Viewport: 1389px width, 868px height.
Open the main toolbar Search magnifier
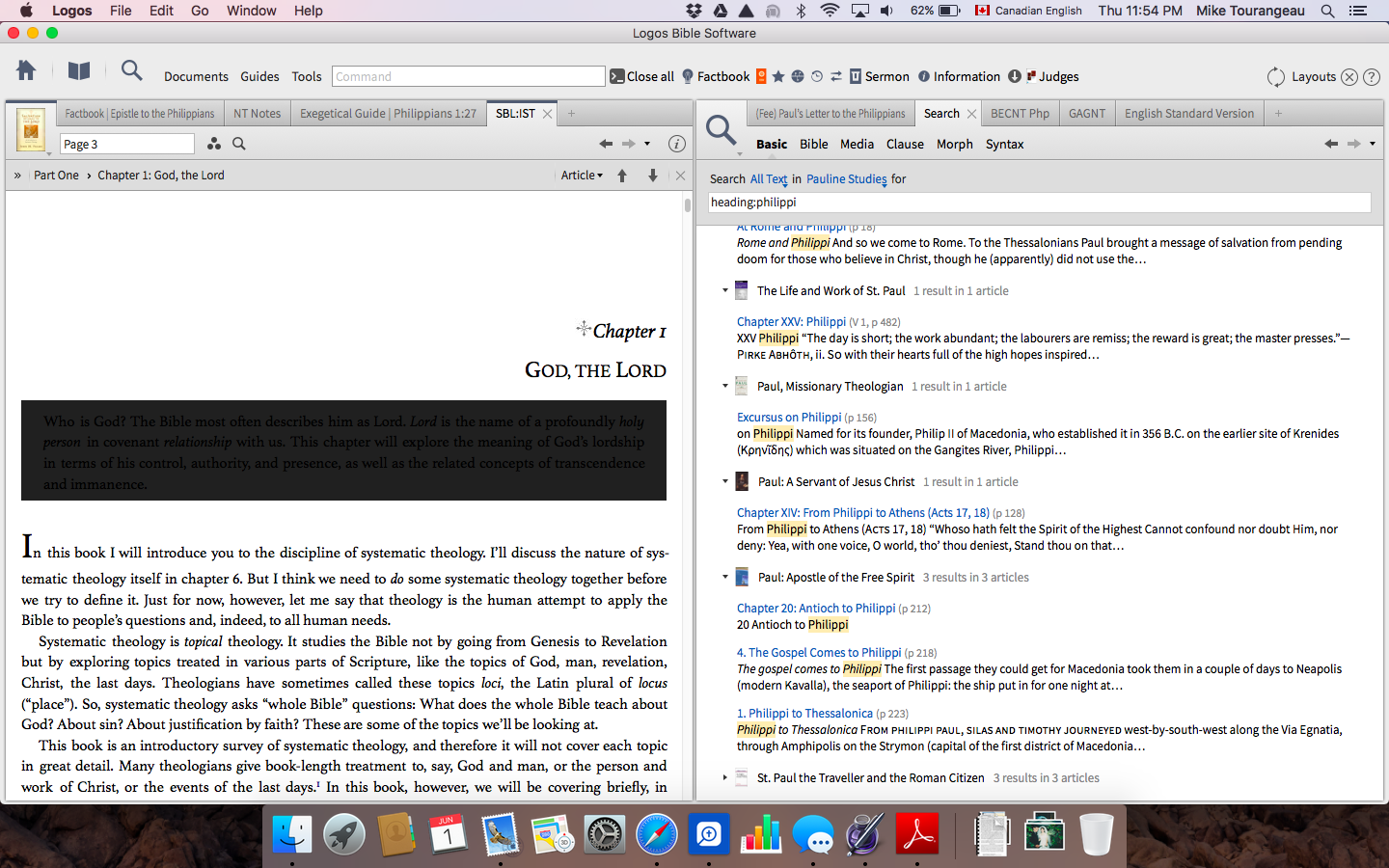132,70
